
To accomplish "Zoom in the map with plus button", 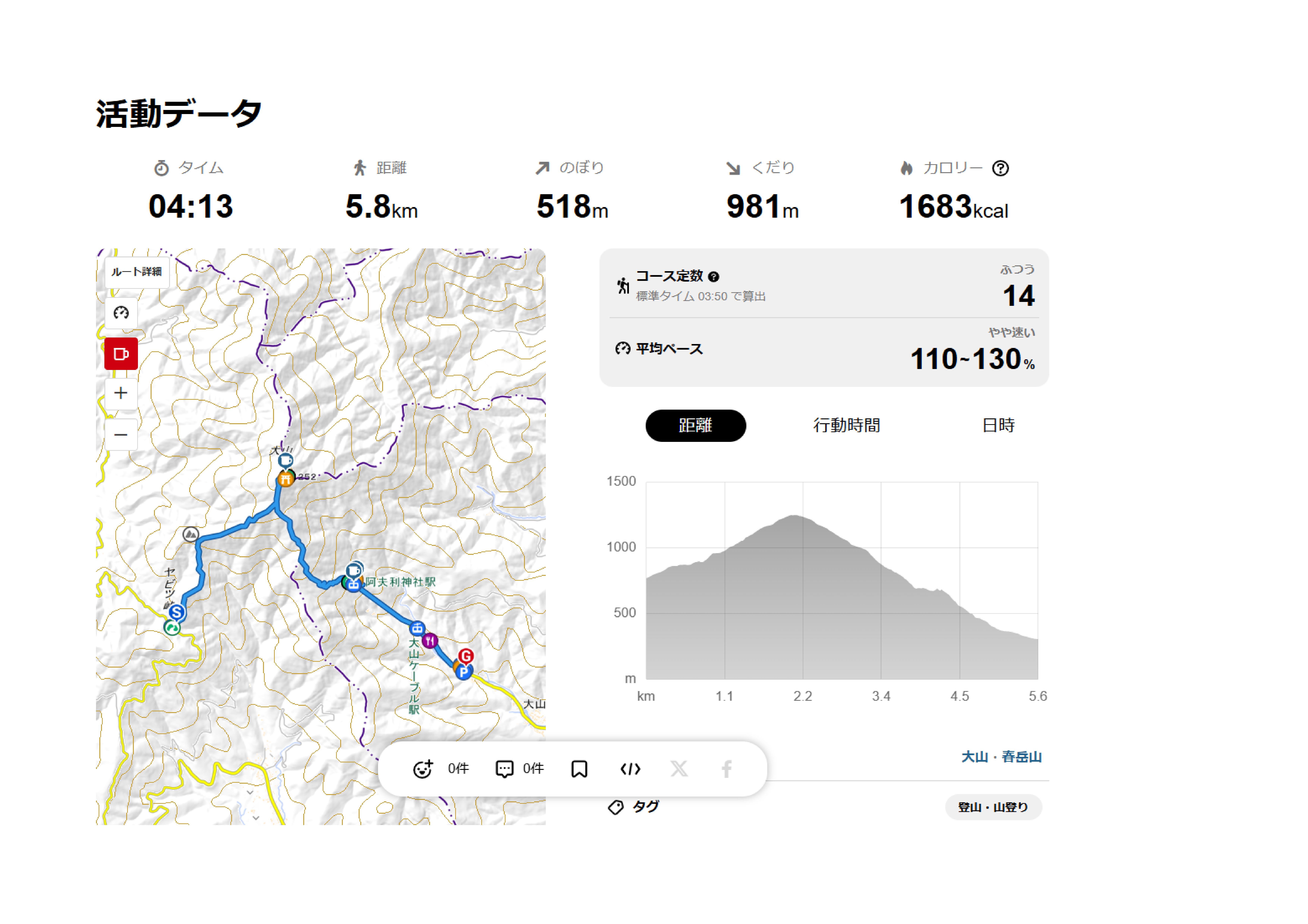I will (121, 393).
